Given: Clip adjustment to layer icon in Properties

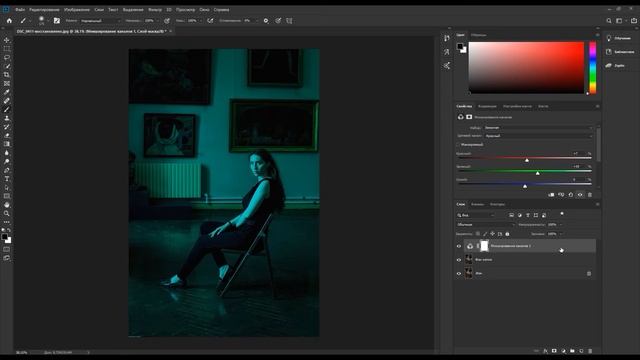Looking at the screenshot, I should pos(551,195).
